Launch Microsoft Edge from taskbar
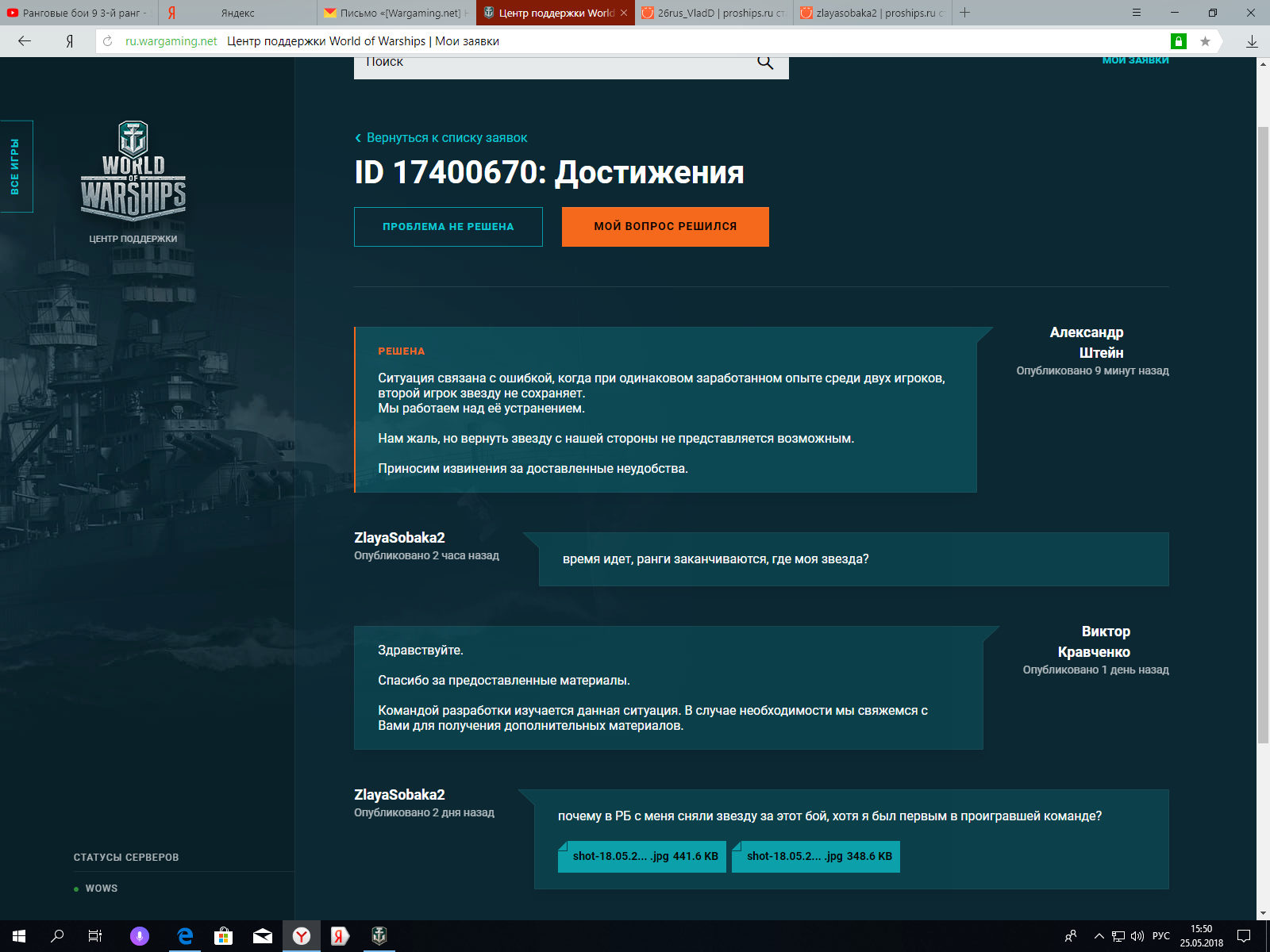This screenshot has width=1270, height=952. 185,936
